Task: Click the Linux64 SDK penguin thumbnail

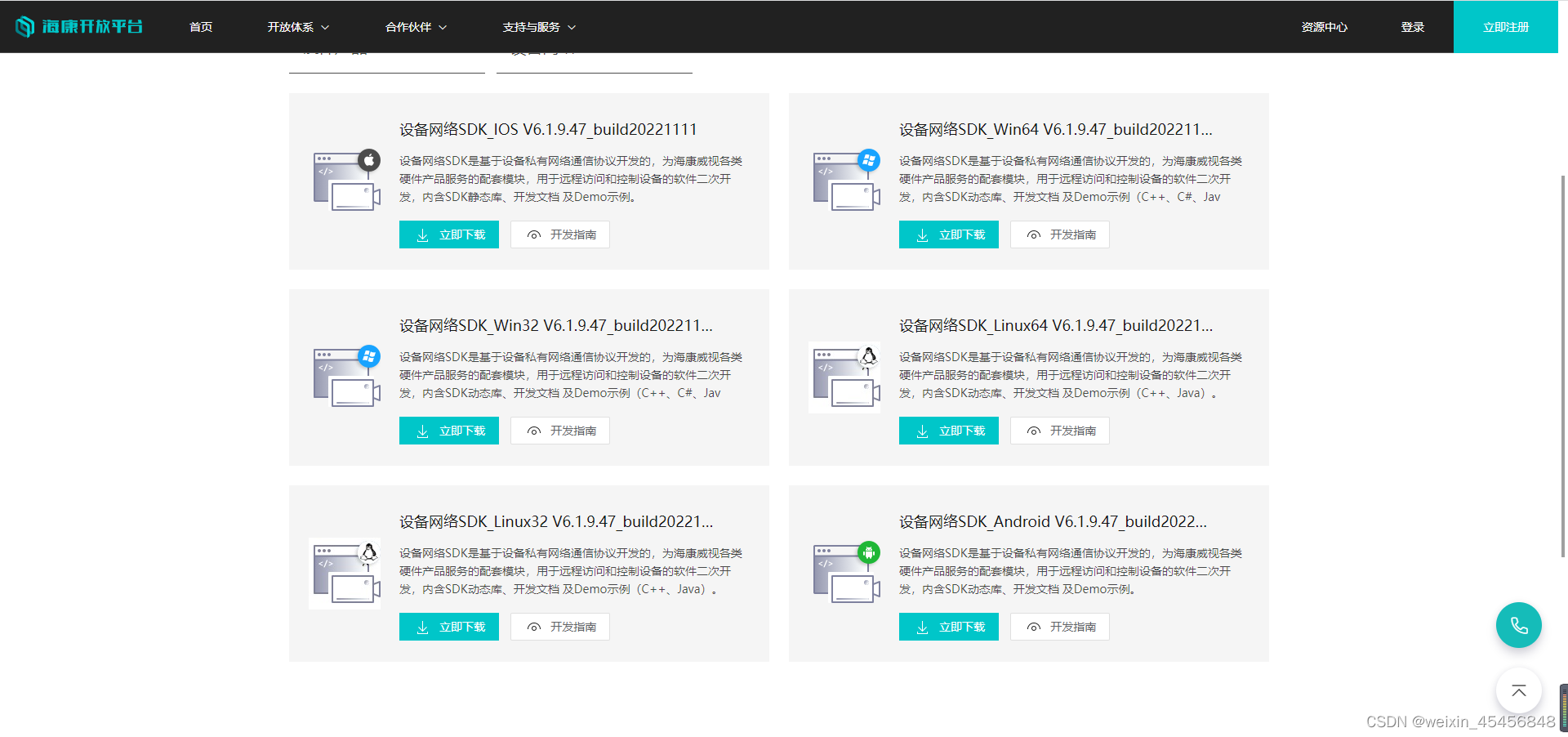Action: (844, 377)
